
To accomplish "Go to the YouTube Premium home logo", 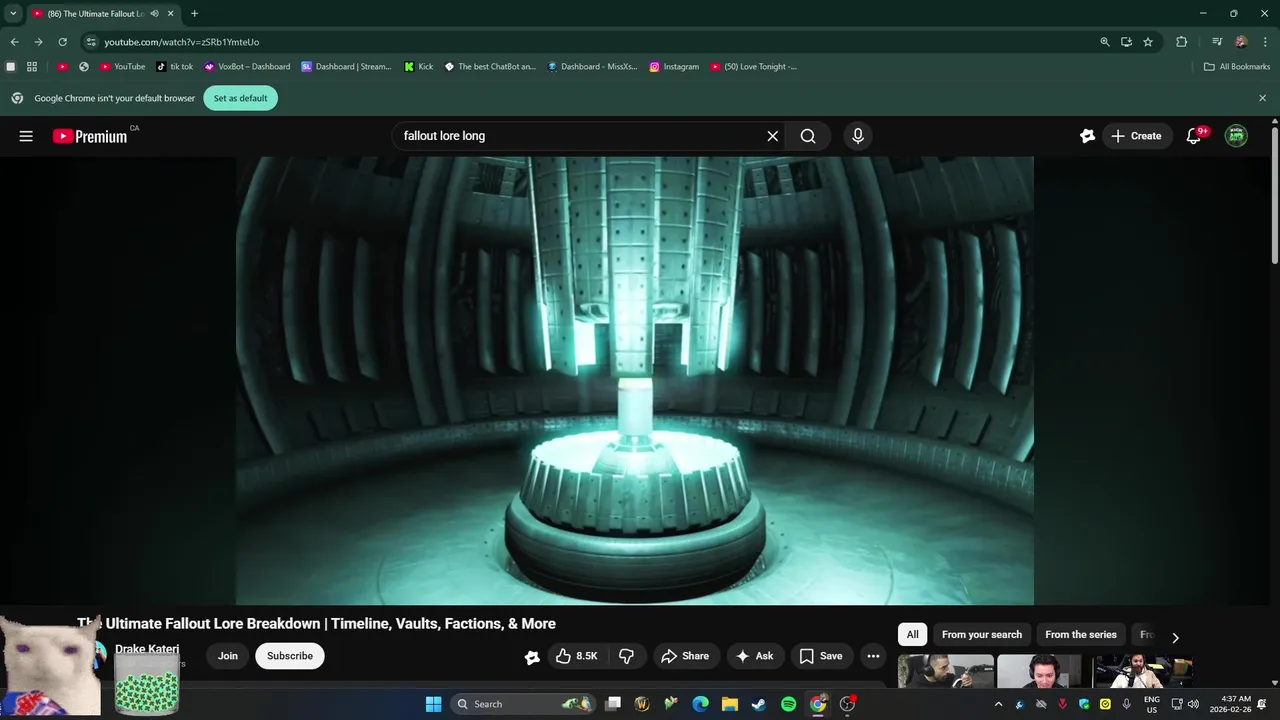I will (90, 136).
